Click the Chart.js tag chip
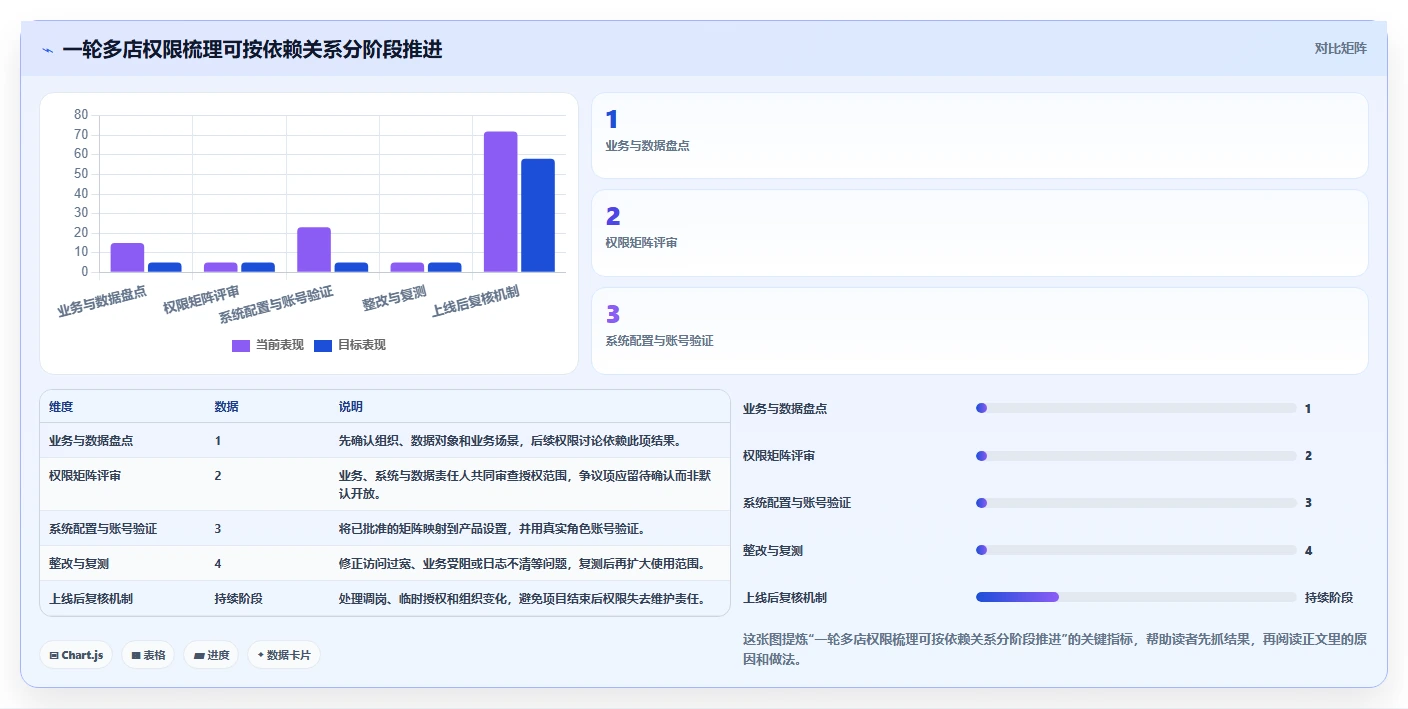The image size is (1408, 709). (77, 655)
